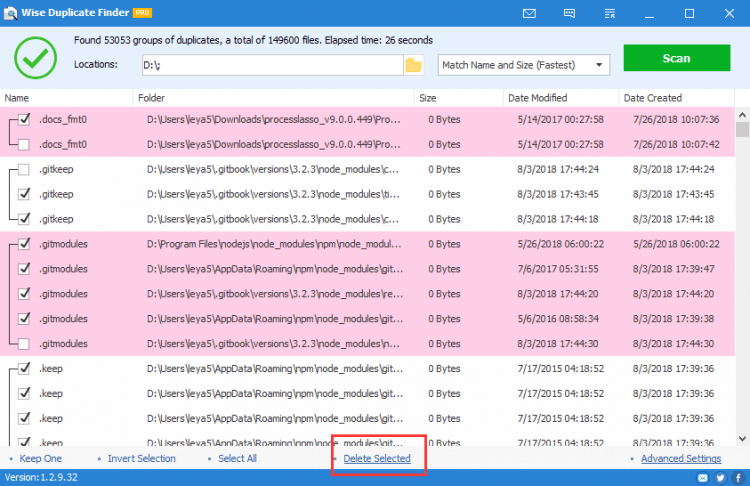The width and height of the screenshot is (750, 486).
Task: Uncheck the third .keep row checkbox
Action: click(24, 418)
